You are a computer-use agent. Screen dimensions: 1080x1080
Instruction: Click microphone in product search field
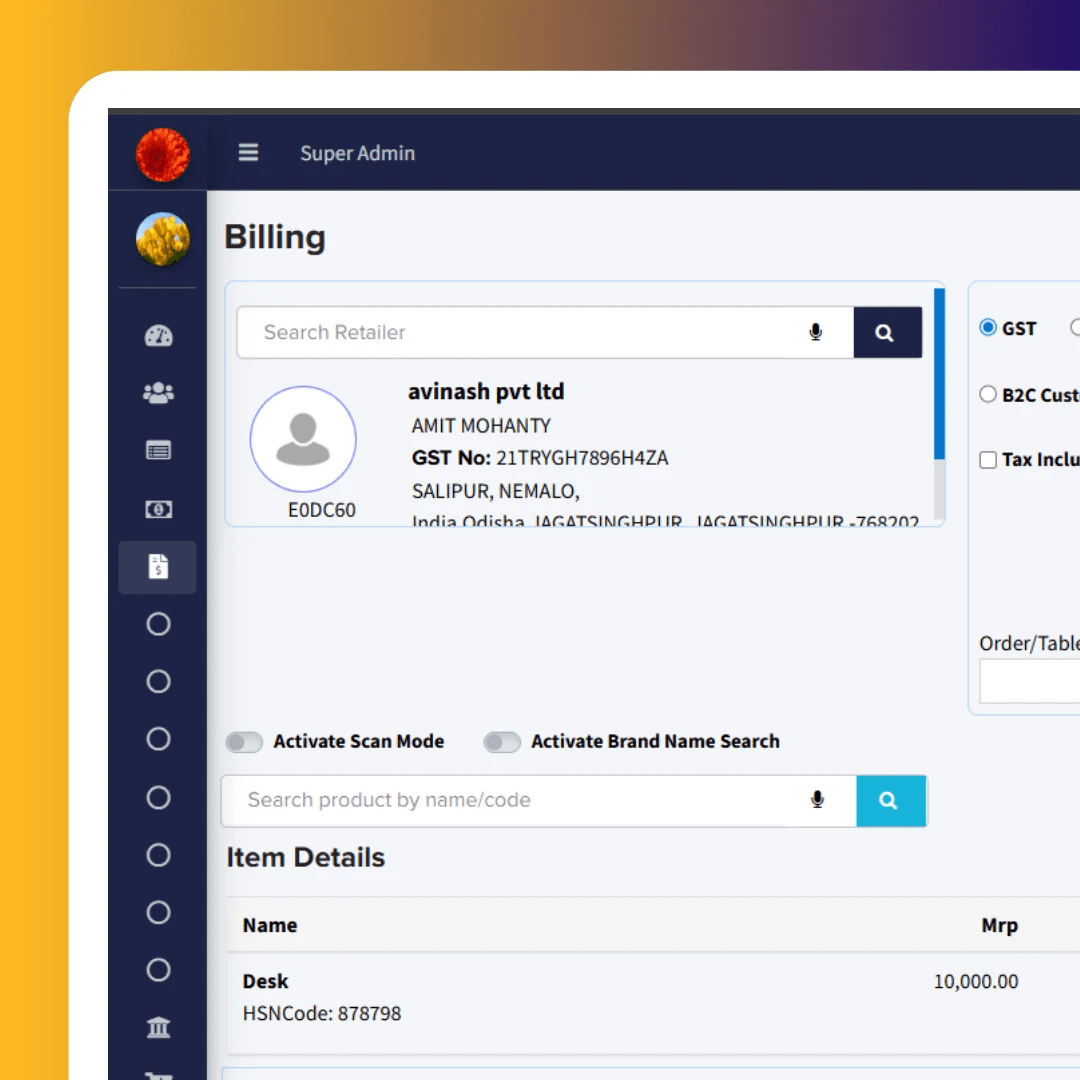click(x=818, y=800)
